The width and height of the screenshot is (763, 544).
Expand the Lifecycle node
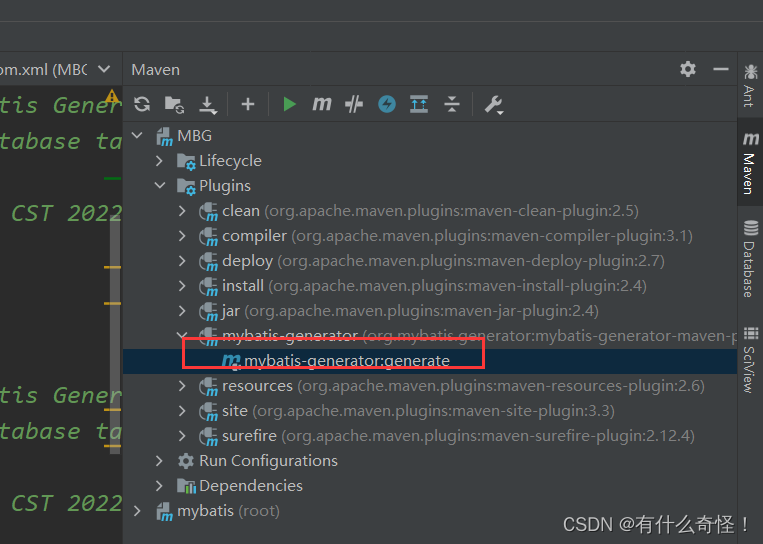click(159, 161)
